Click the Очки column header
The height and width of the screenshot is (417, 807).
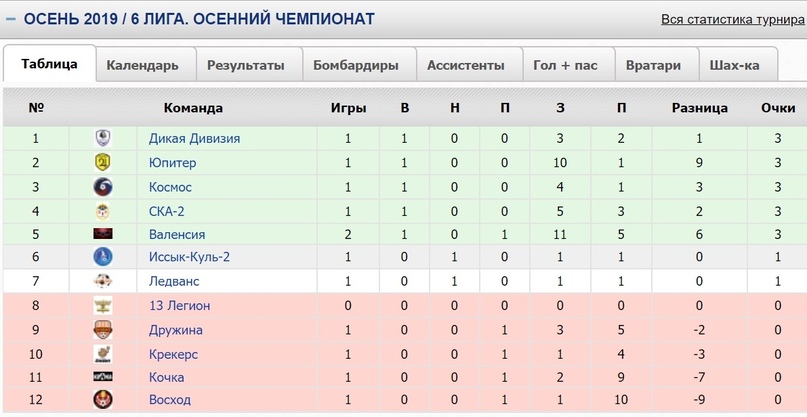point(778,108)
